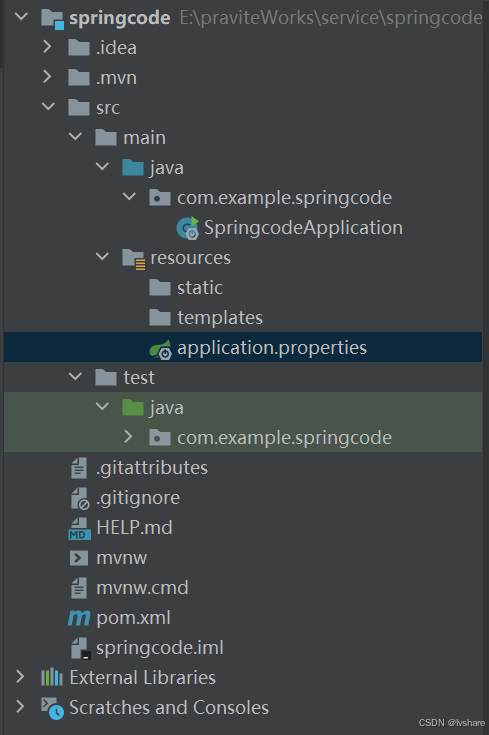Collapse the springcode project root
The height and width of the screenshot is (735, 489).
pos(21,17)
